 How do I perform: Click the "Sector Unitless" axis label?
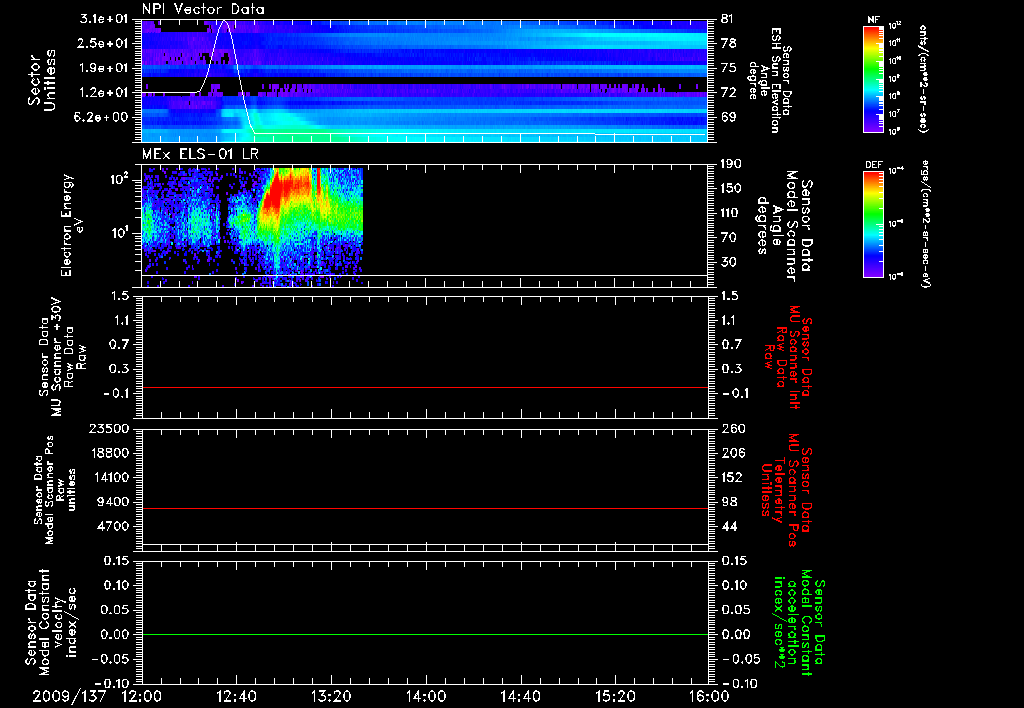(x=41, y=80)
